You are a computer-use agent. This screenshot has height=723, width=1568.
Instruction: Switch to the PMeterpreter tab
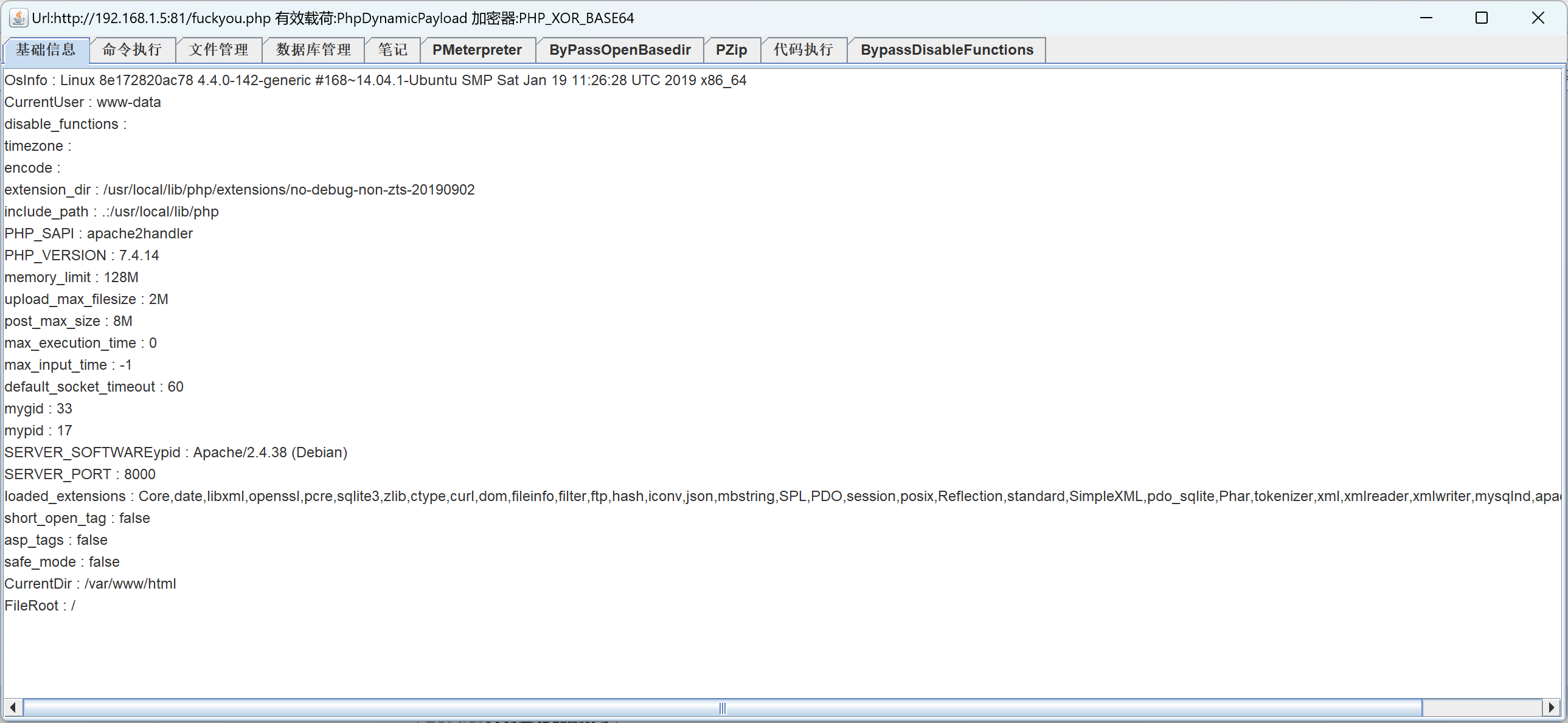pyautogui.click(x=477, y=50)
